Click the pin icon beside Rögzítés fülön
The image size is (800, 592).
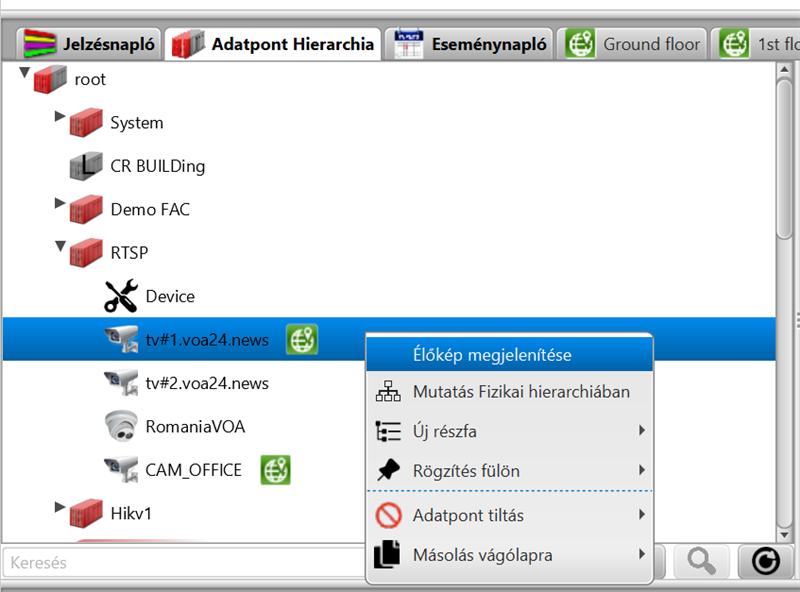pos(388,470)
